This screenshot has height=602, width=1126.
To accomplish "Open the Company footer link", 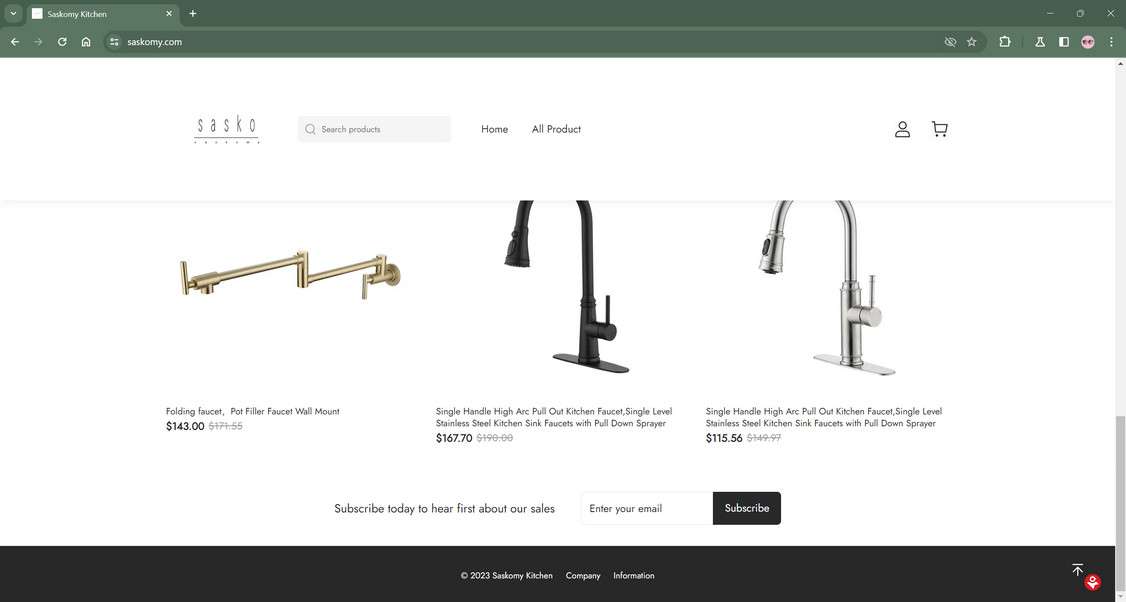I will coord(582,575).
